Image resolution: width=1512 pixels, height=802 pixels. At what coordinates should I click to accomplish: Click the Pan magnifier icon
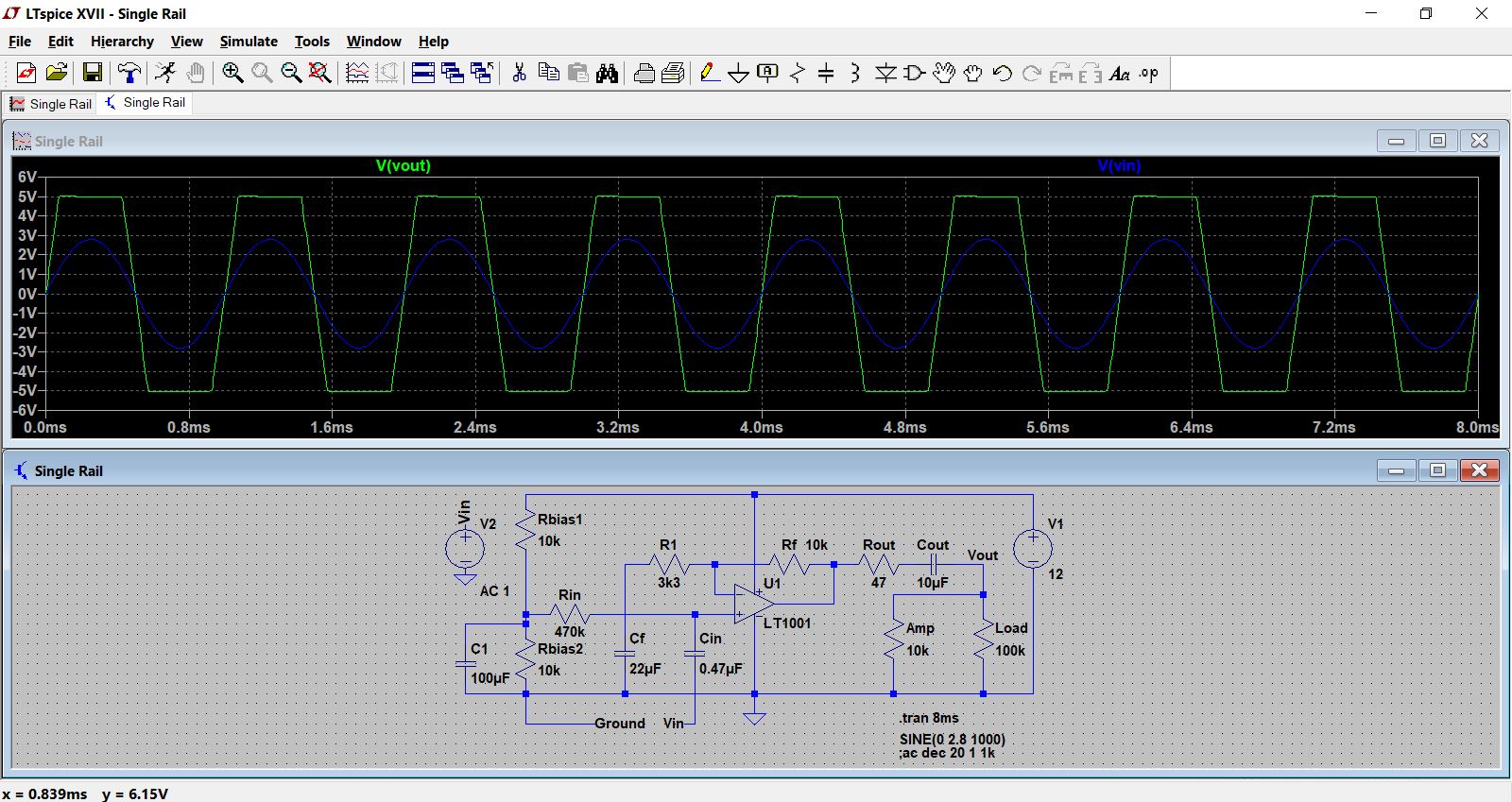(x=262, y=73)
